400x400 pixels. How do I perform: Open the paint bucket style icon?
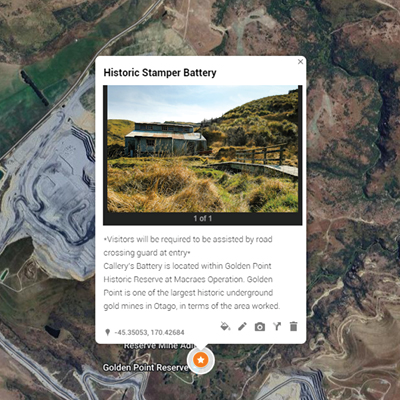click(x=226, y=326)
